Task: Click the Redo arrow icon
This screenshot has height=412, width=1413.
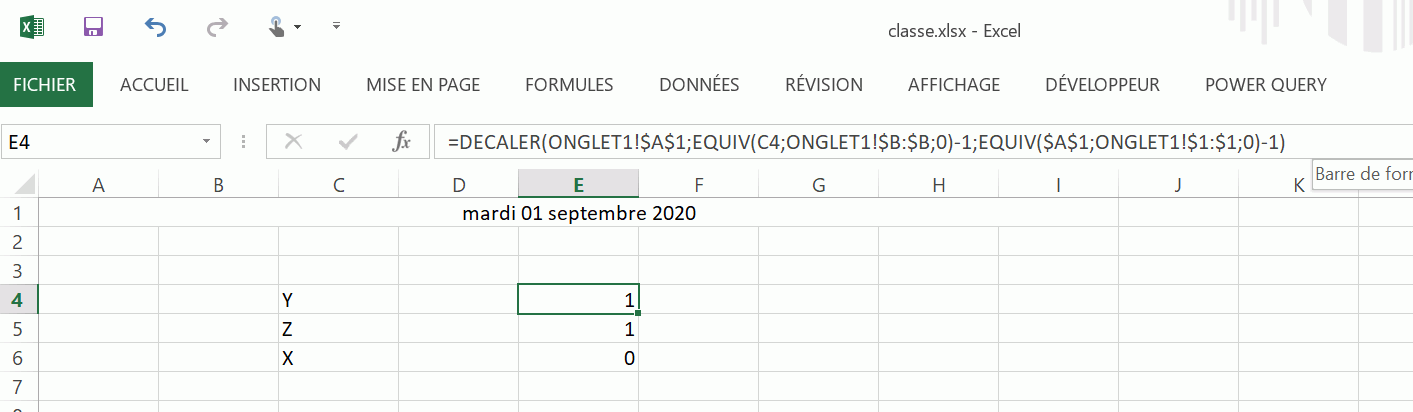Action: click(x=217, y=27)
